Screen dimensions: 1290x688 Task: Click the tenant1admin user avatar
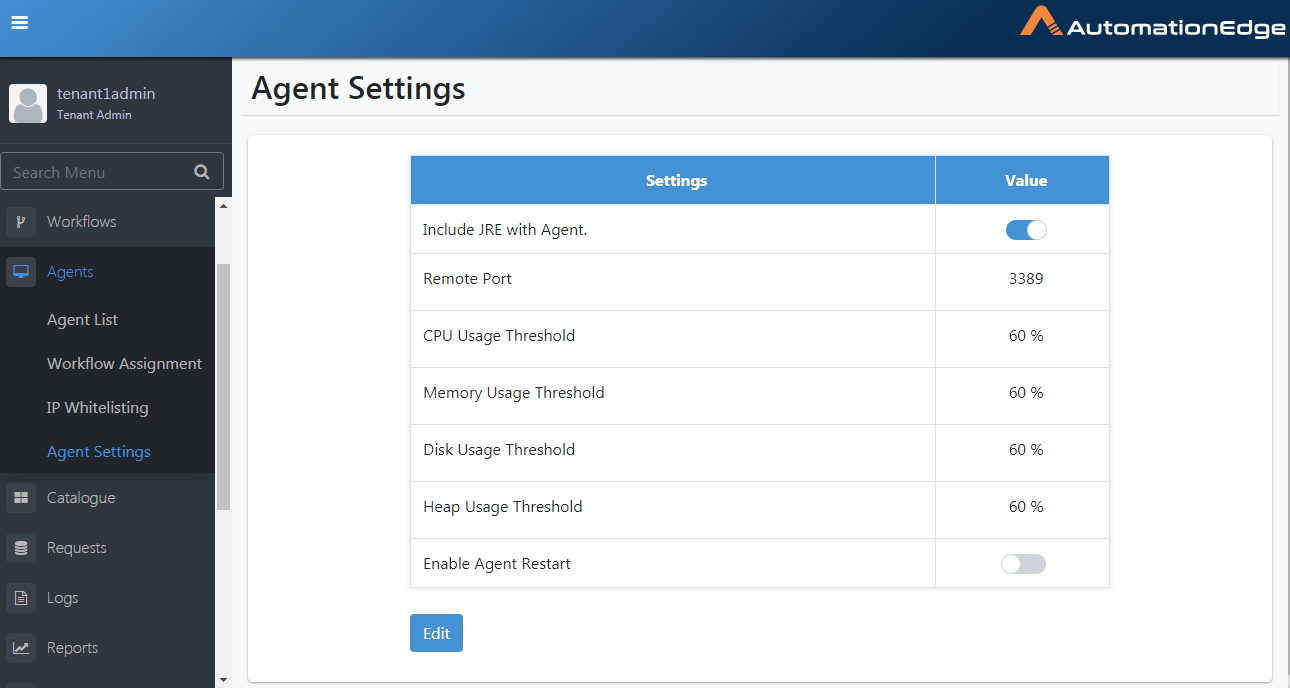pos(28,104)
